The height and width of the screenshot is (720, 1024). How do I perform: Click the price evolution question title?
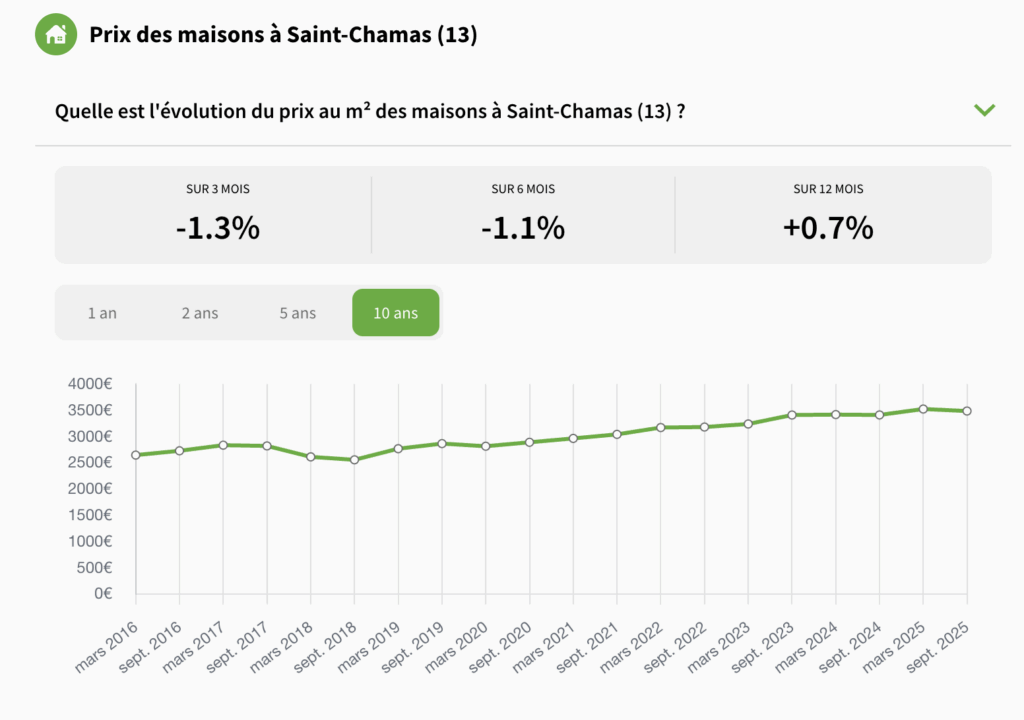(370, 110)
